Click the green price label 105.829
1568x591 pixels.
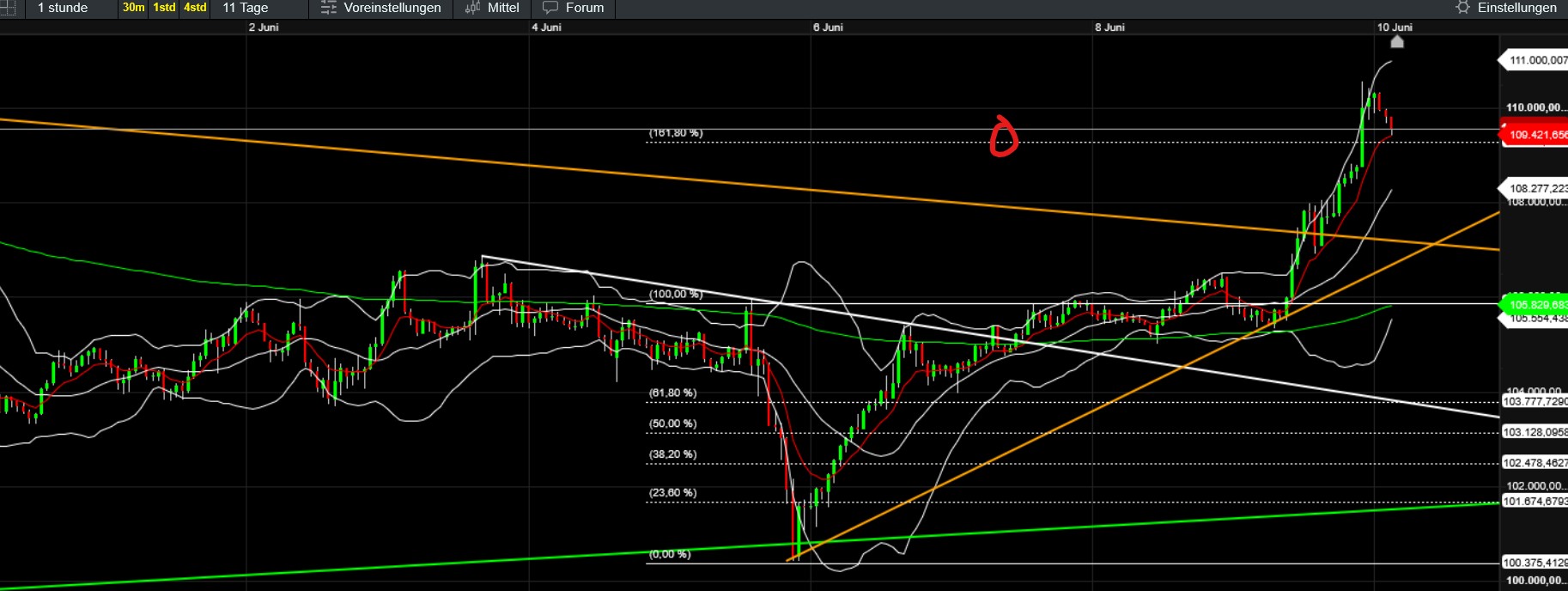click(1535, 305)
